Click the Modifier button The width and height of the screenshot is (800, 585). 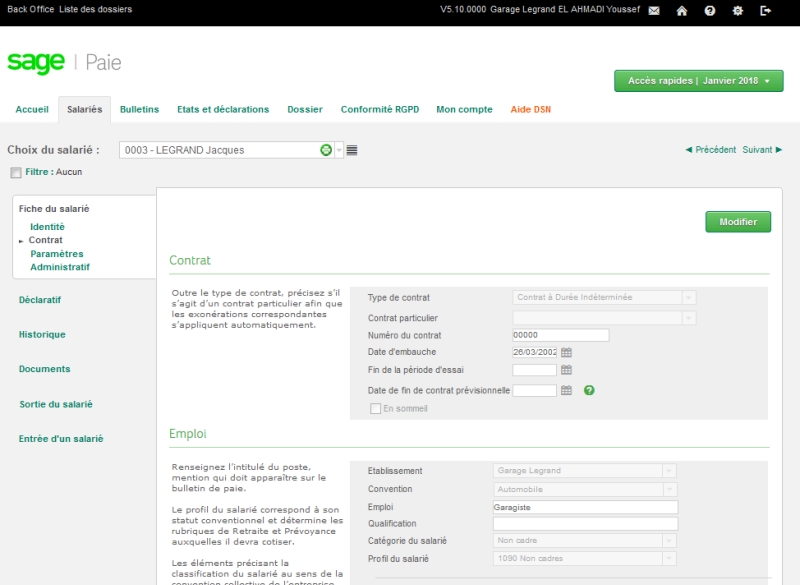coord(738,222)
